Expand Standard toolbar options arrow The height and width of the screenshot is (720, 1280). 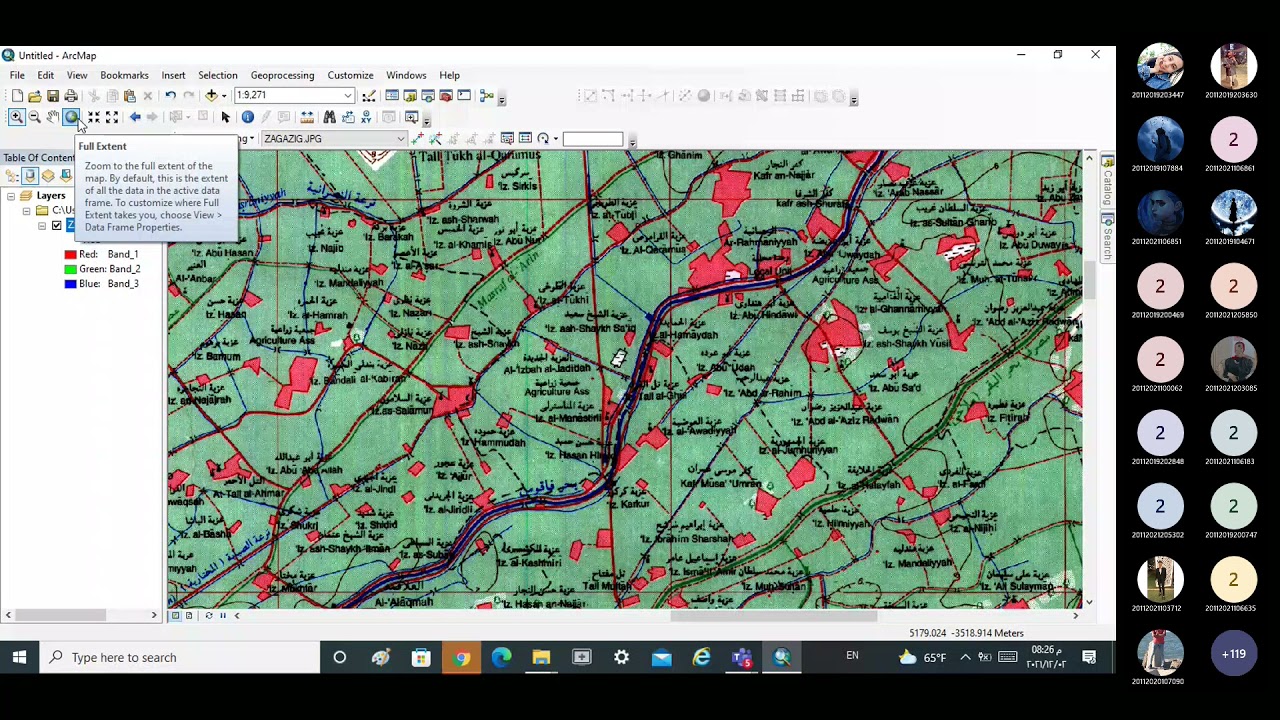click(502, 99)
